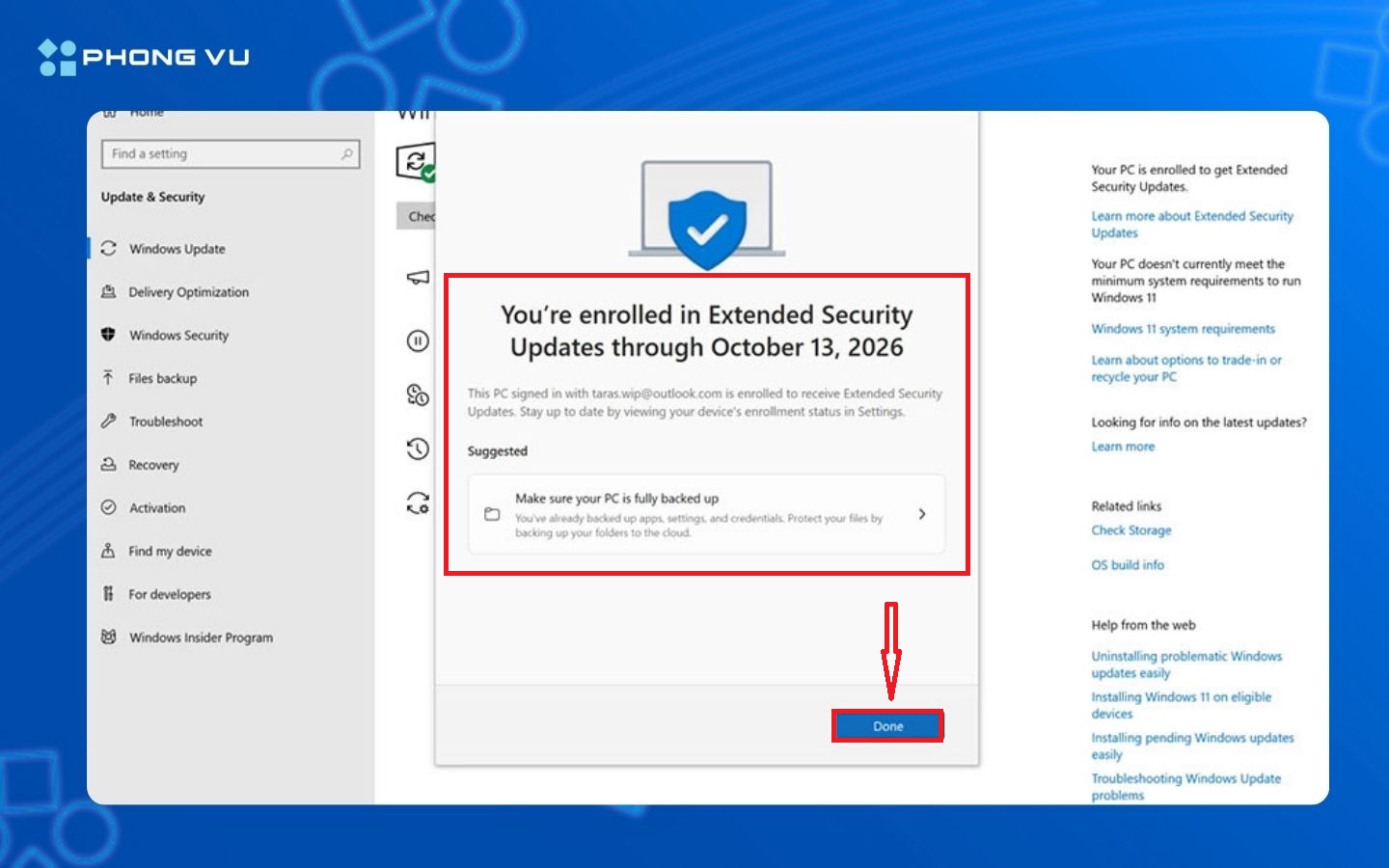The image size is (1389, 868).
Task: Click the Help from the web heading
Action: pos(1143,625)
